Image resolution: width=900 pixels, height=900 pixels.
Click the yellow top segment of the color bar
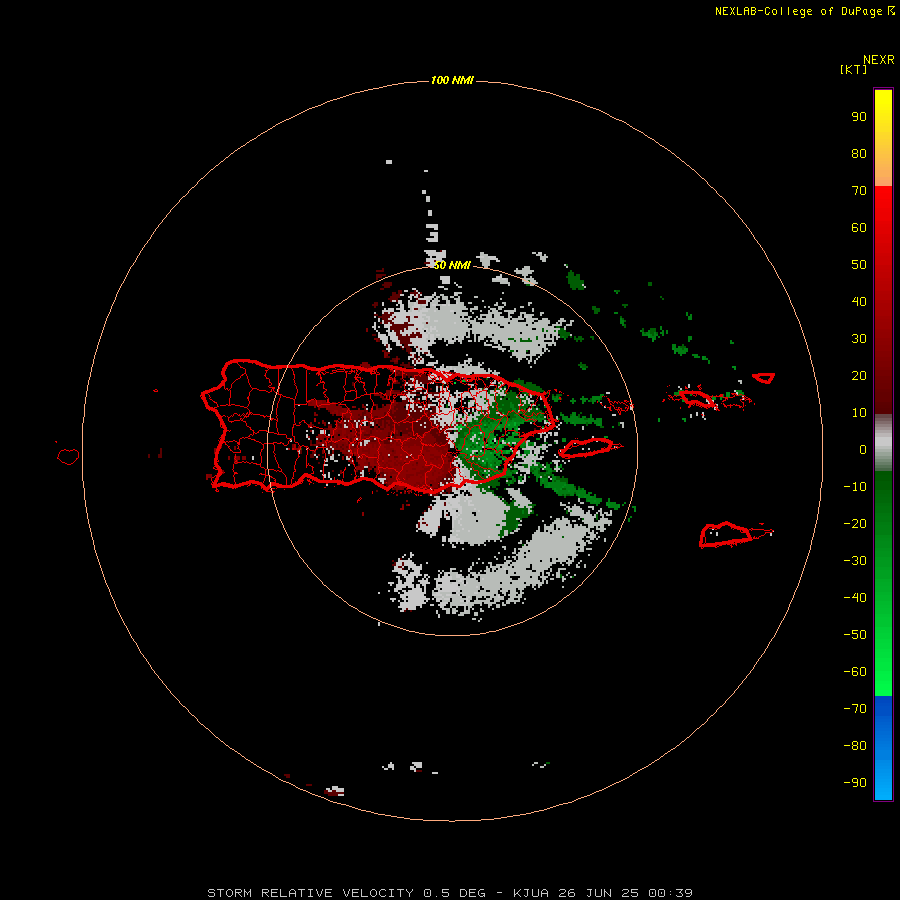pyautogui.click(x=883, y=138)
